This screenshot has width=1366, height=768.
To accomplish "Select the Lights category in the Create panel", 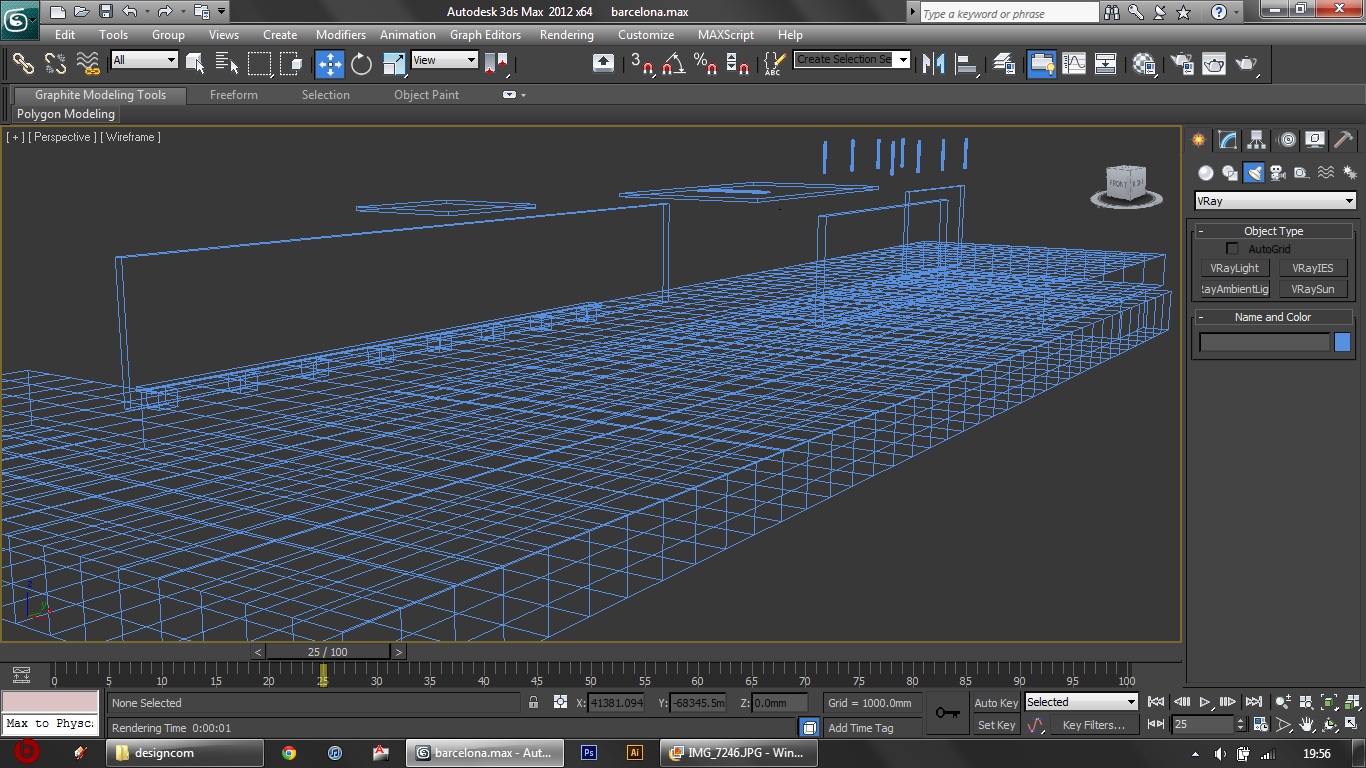I will (x=1254, y=172).
